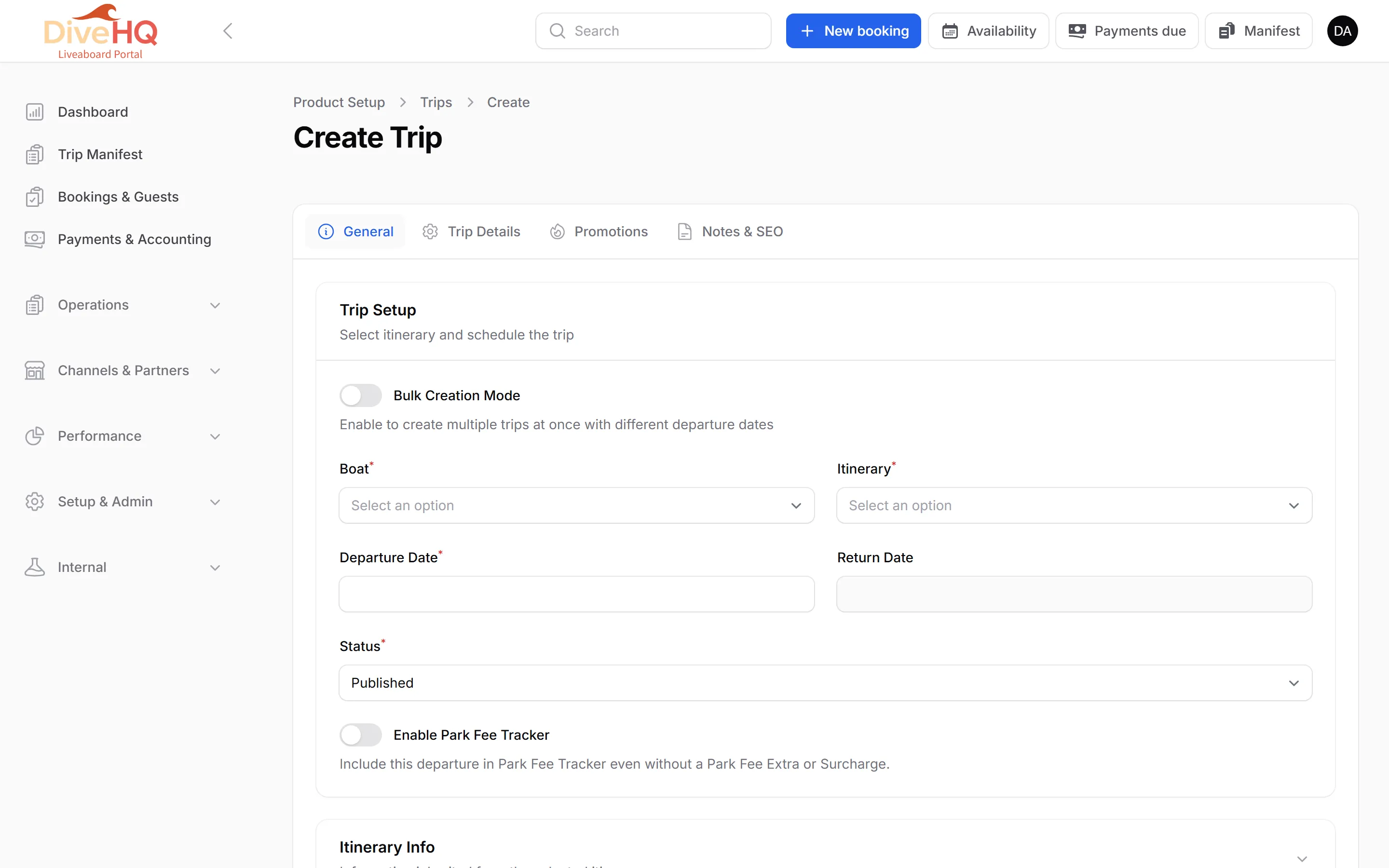1389x868 pixels.
Task: Click the Internal beaker icon
Action: click(34, 567)
